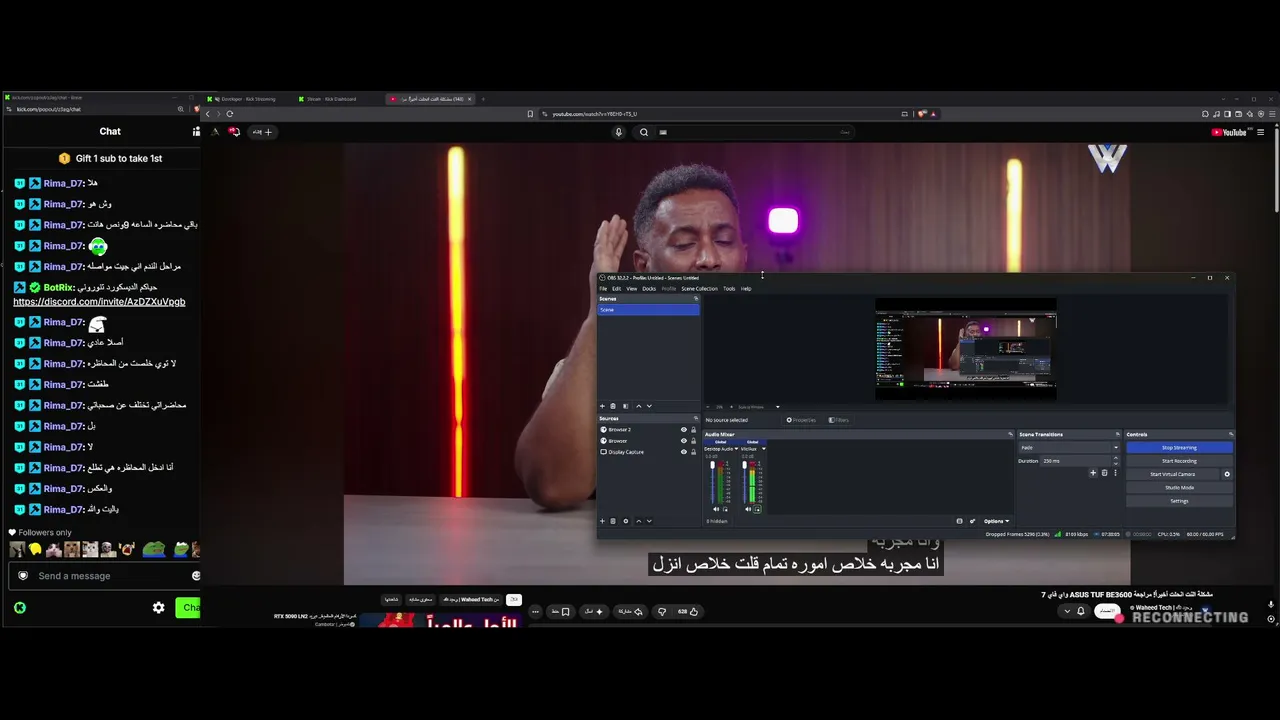Move the selected scene down in OBS

(649, 406)
